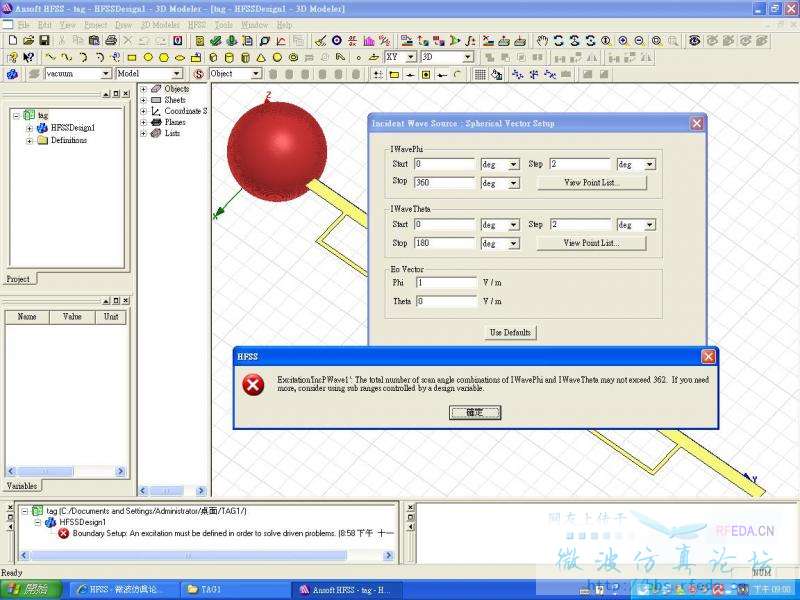
Task: Expand the Sheets node in model tree
Action: click(143, 100)
